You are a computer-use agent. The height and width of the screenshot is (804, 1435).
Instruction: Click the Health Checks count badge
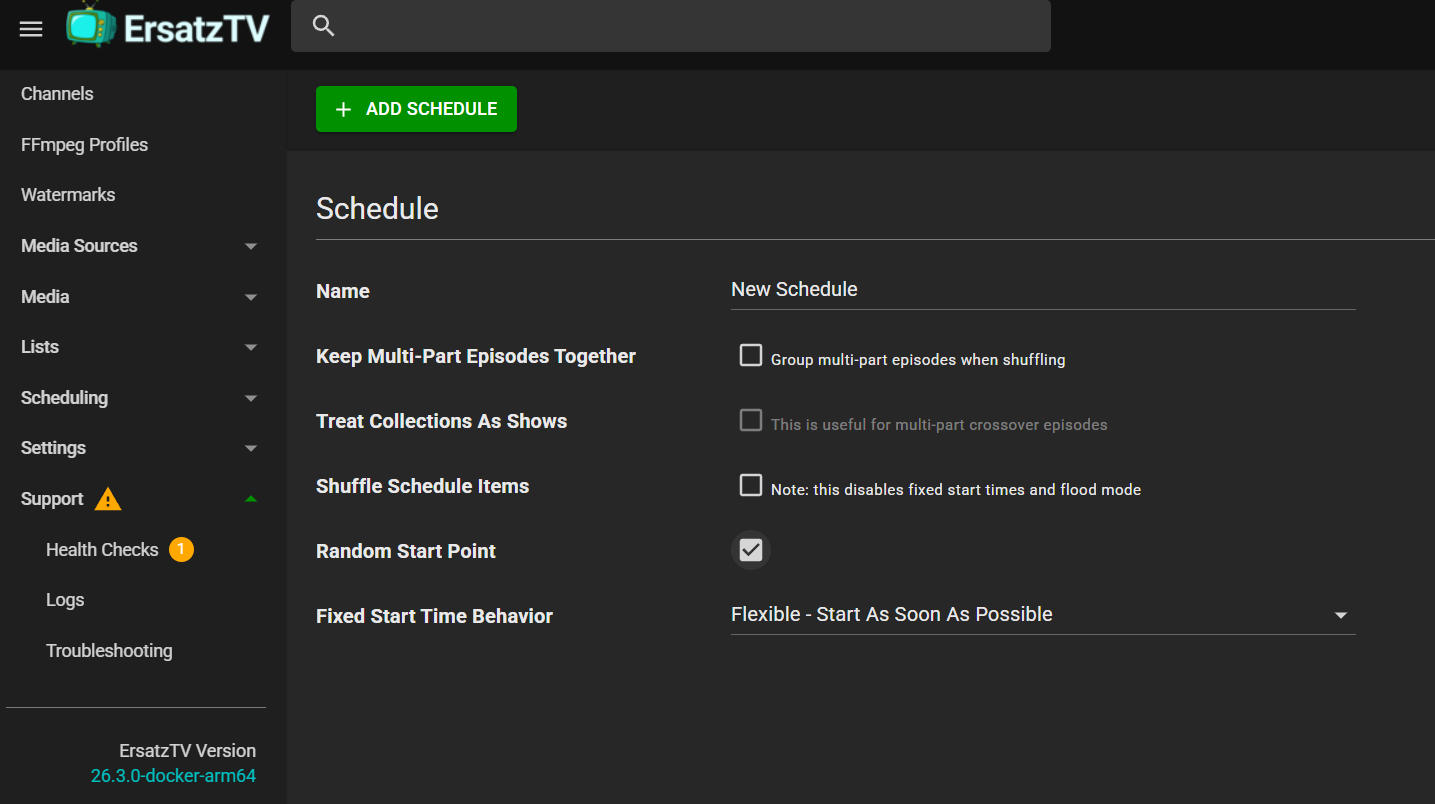tap(181, 549)
